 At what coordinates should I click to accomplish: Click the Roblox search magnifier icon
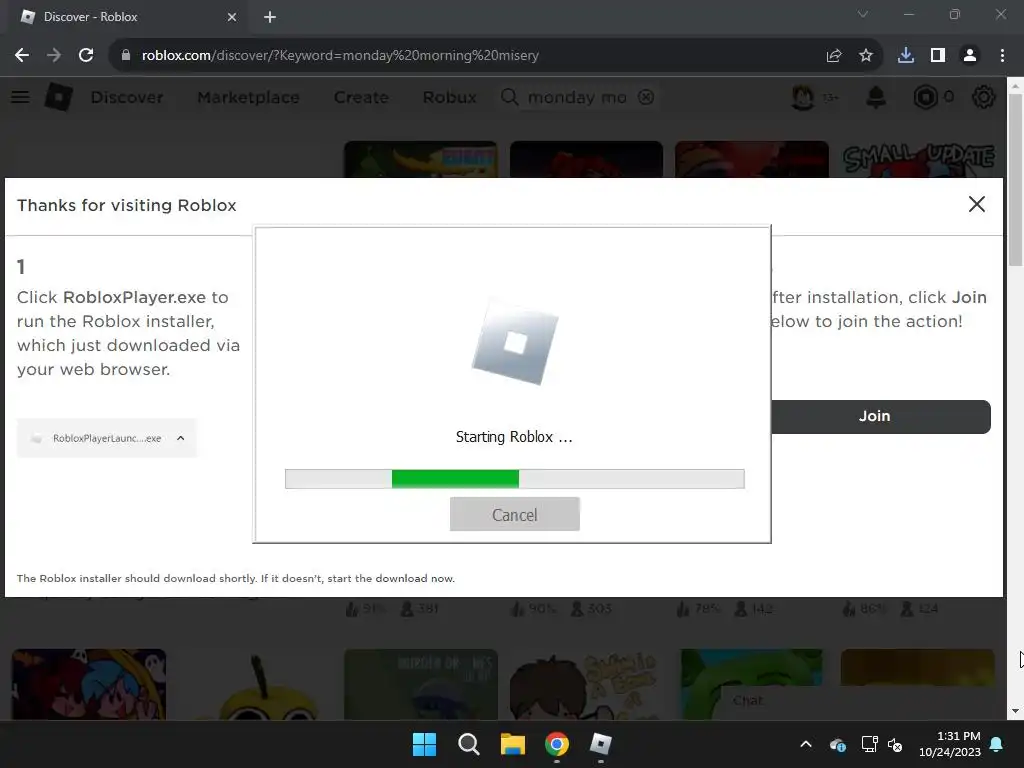click(509, 97)
